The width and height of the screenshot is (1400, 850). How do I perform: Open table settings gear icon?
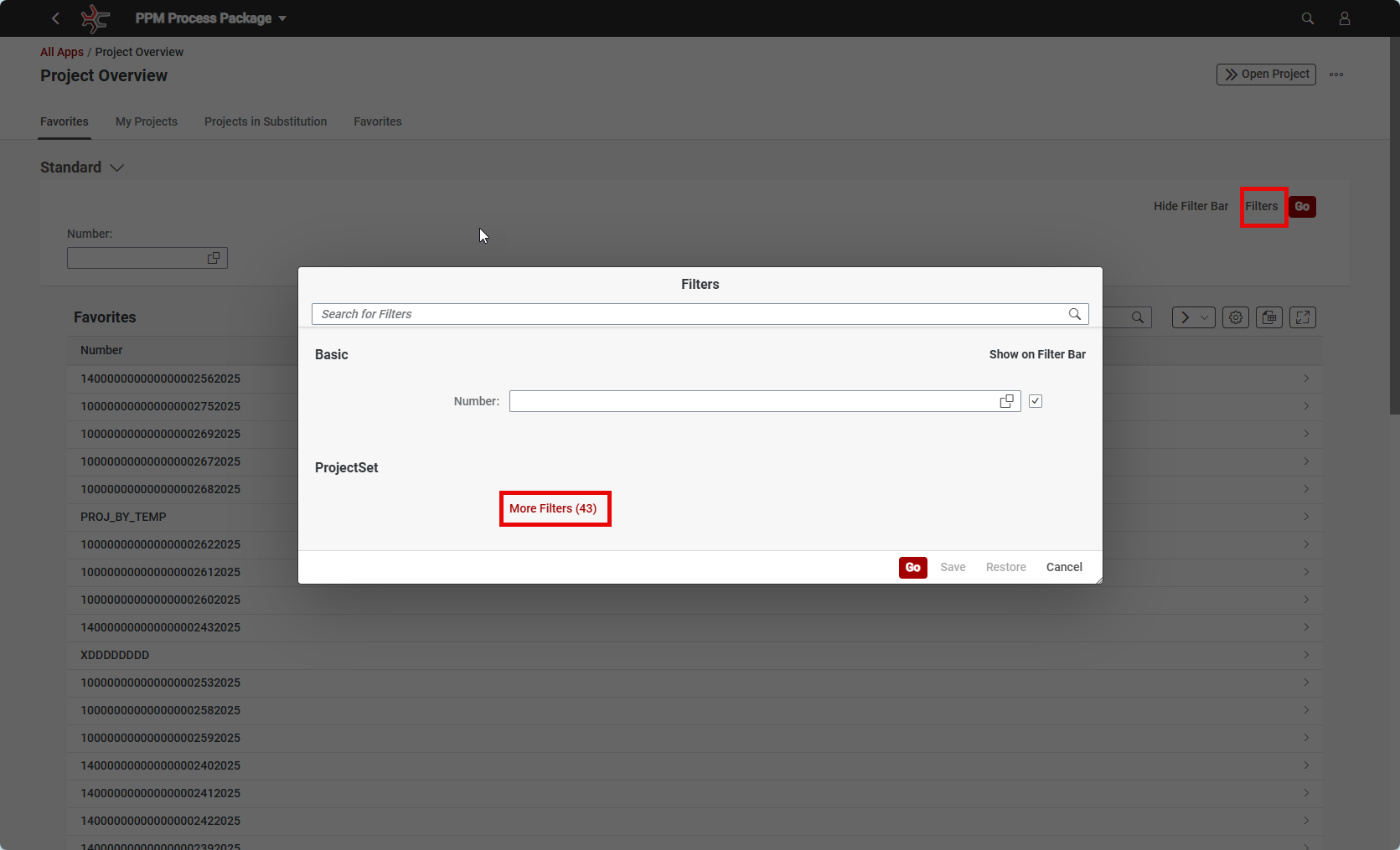(1235, 317)
